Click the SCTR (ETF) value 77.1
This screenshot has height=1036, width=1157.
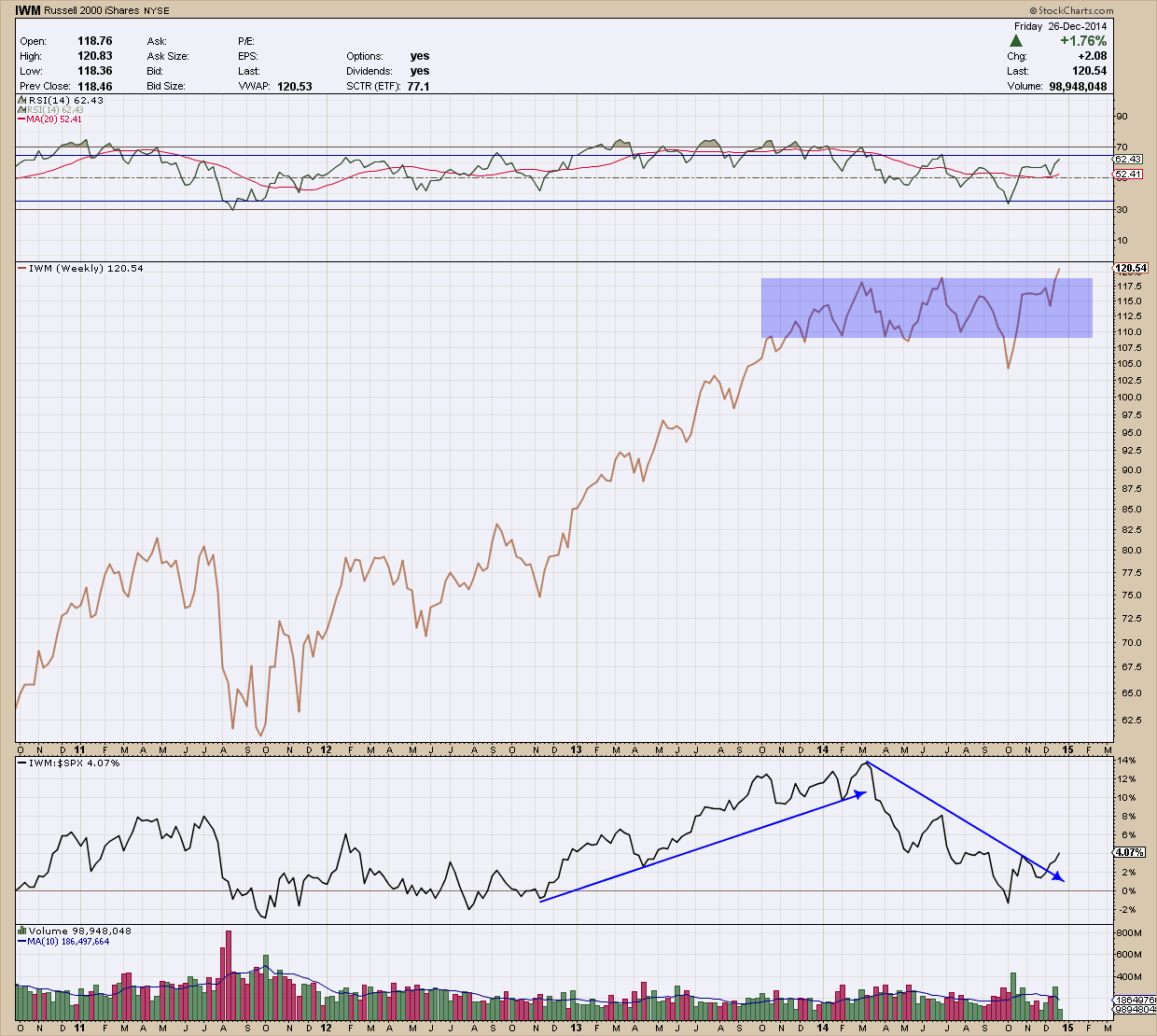[418, 86]
